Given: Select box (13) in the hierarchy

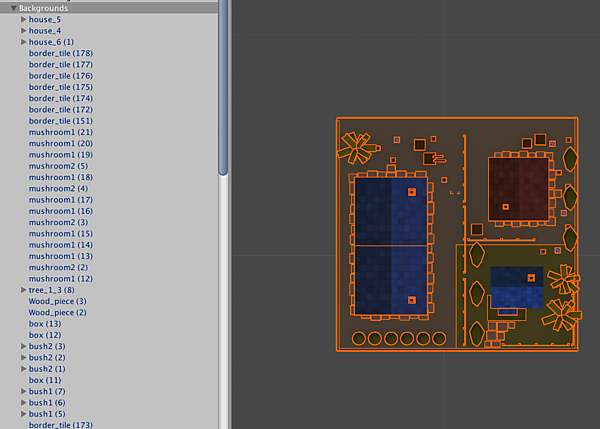Looking at the screenshot, I should tap(45, 323).
